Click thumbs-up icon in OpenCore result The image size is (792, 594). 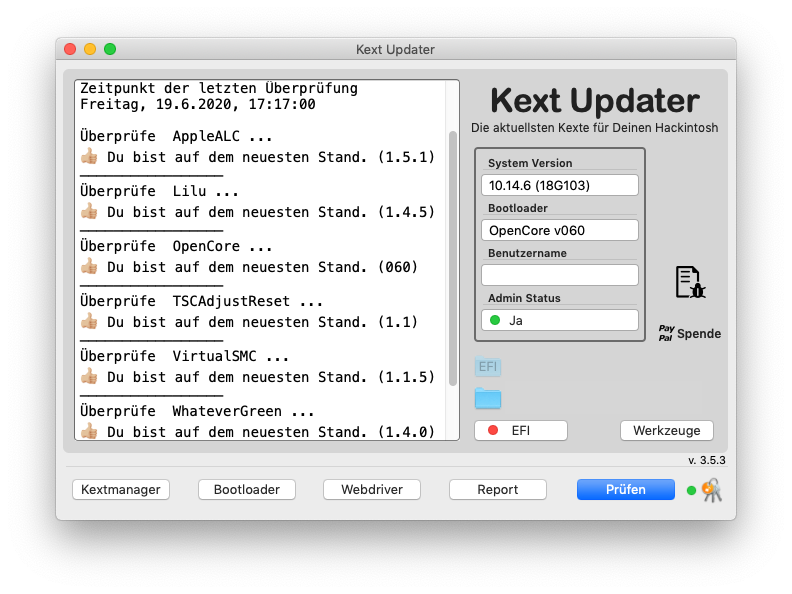(89, 266)
